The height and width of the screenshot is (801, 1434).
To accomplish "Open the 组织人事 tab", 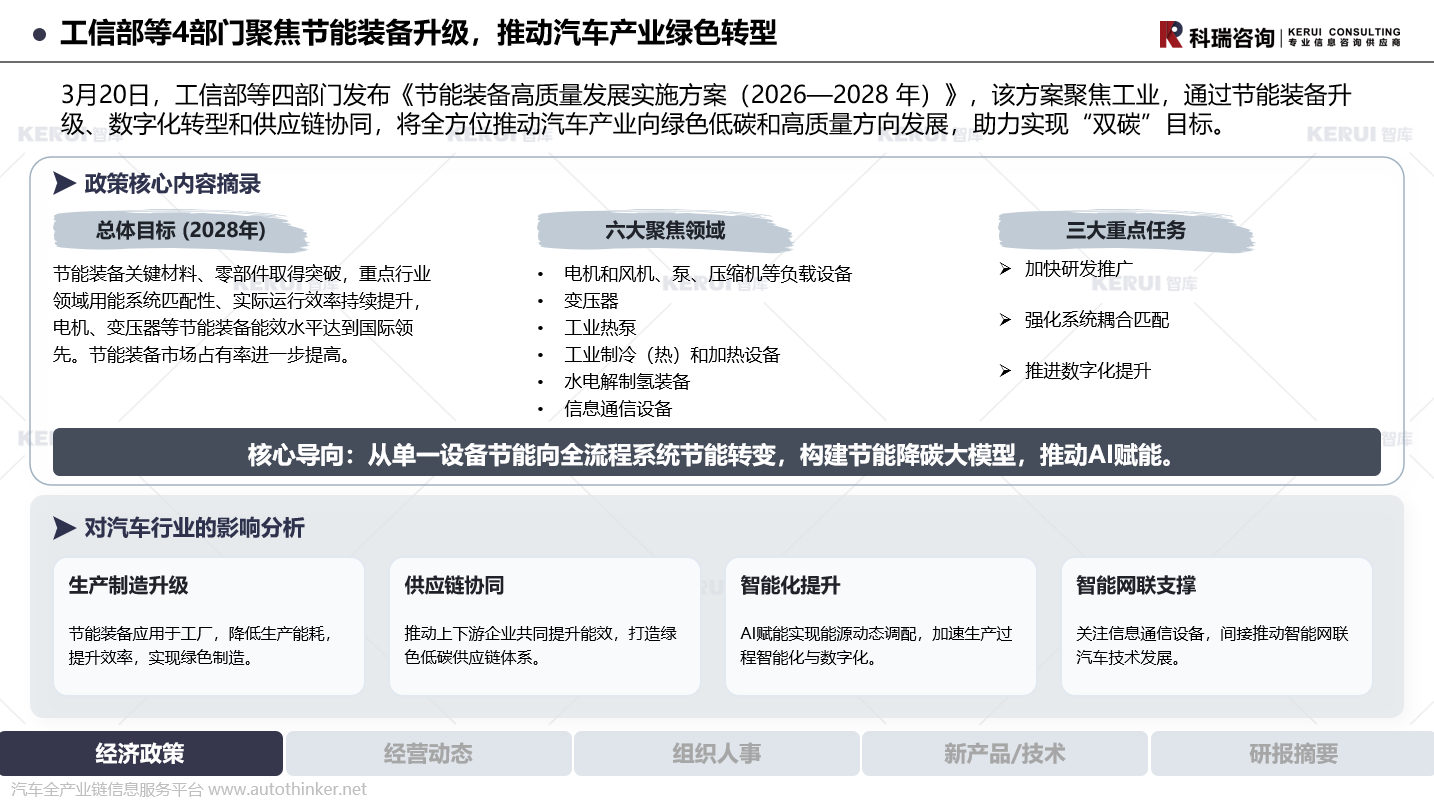I will click(716, 754).
